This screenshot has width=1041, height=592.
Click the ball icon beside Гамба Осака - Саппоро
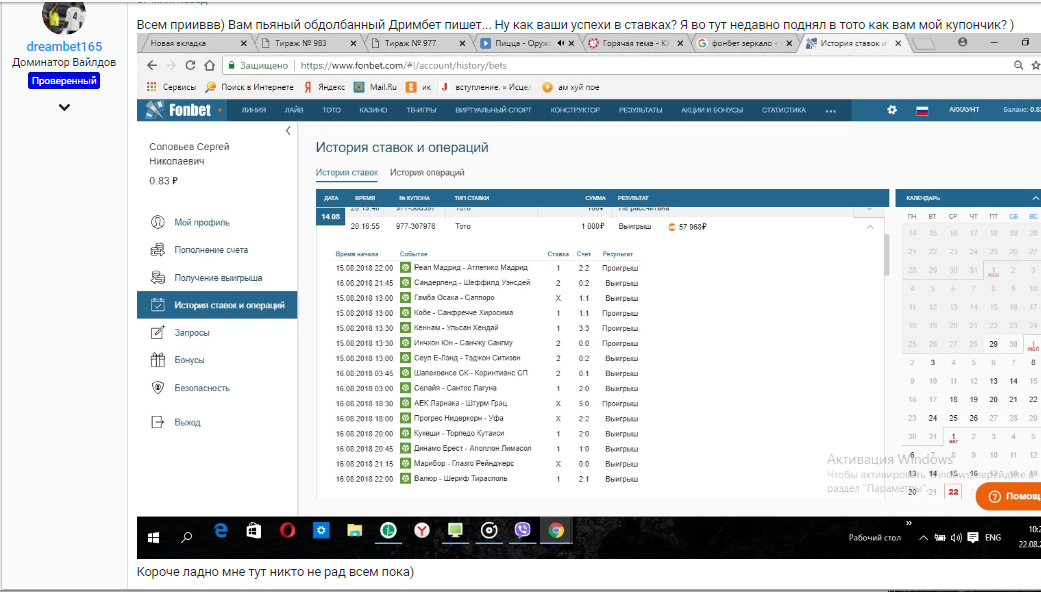tap(405, 298)
